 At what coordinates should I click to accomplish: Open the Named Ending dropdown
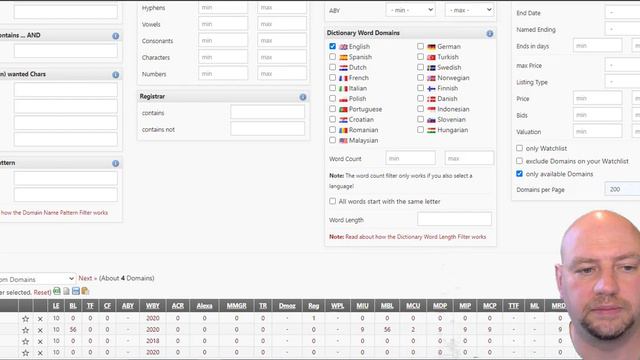click(622, 29)
